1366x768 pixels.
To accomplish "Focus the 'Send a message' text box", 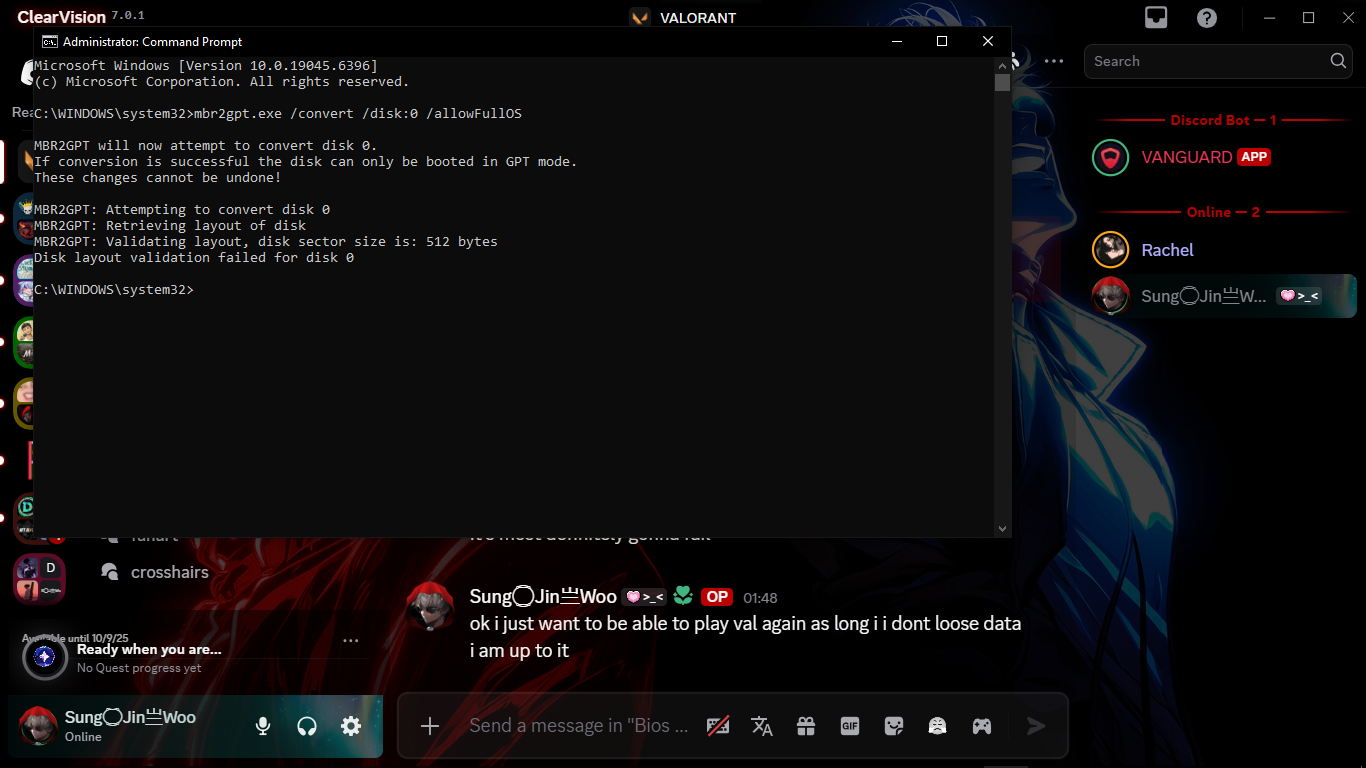I will [x=579, y=726].
